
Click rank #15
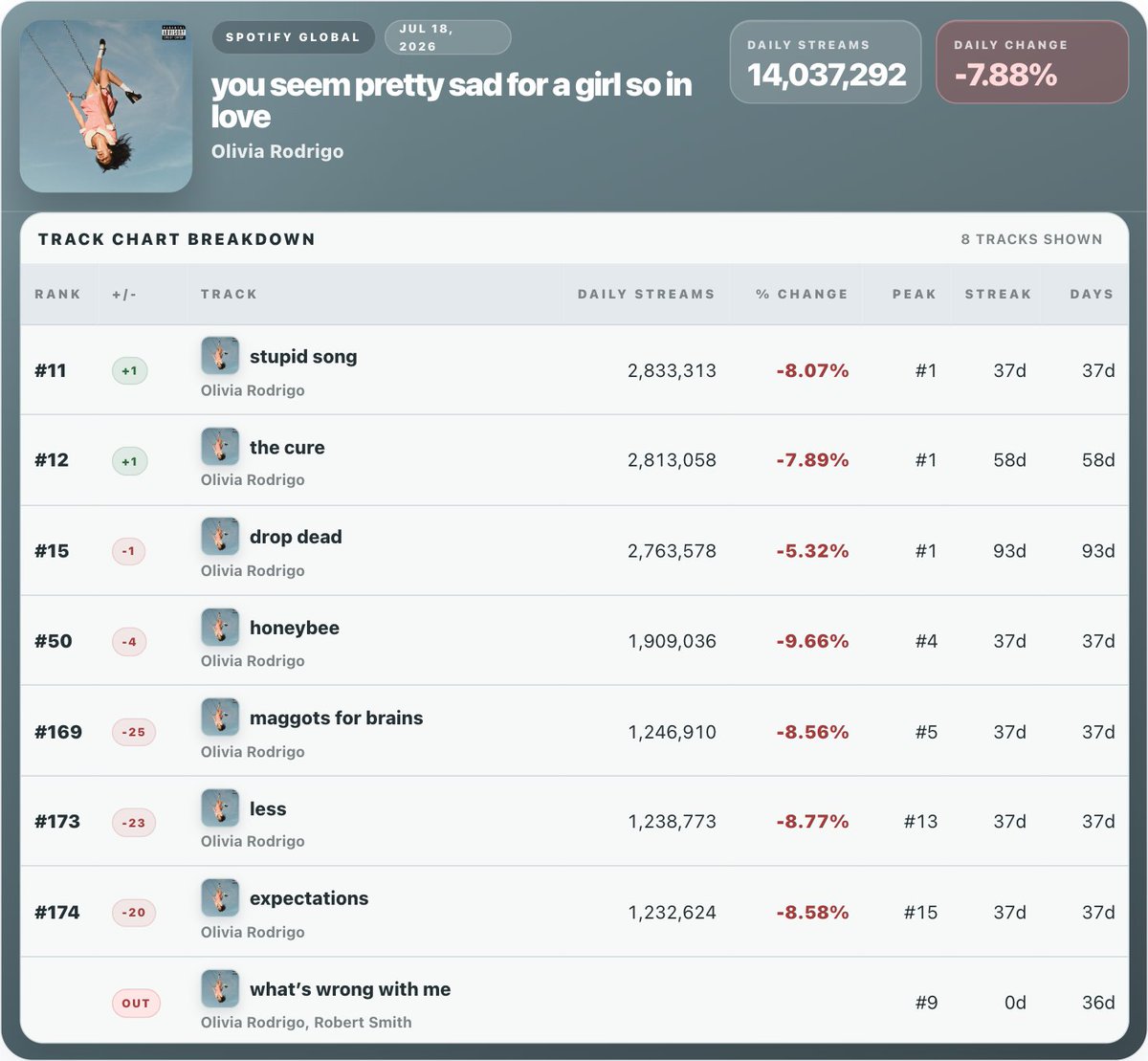[x=52, y=551]
